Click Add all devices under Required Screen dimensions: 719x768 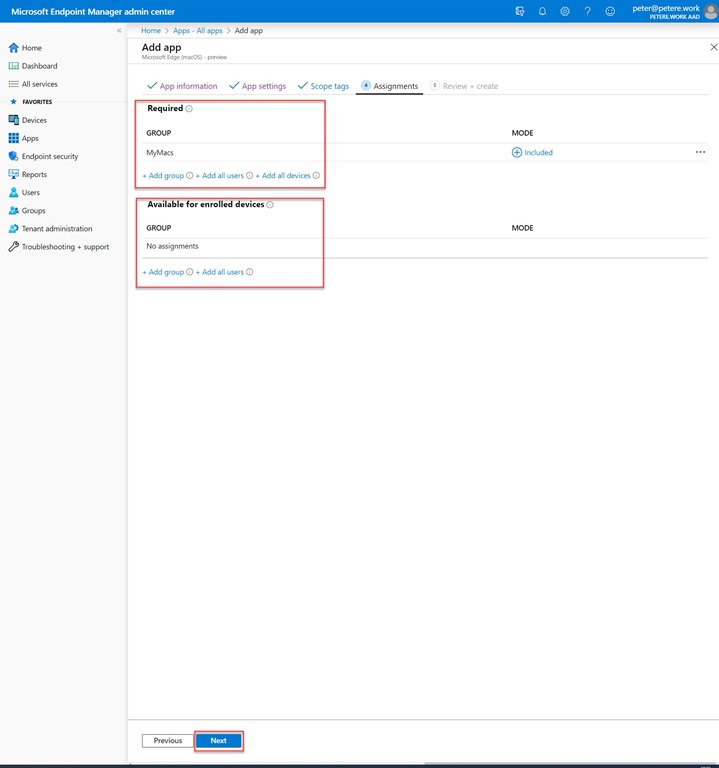[284, 176]
